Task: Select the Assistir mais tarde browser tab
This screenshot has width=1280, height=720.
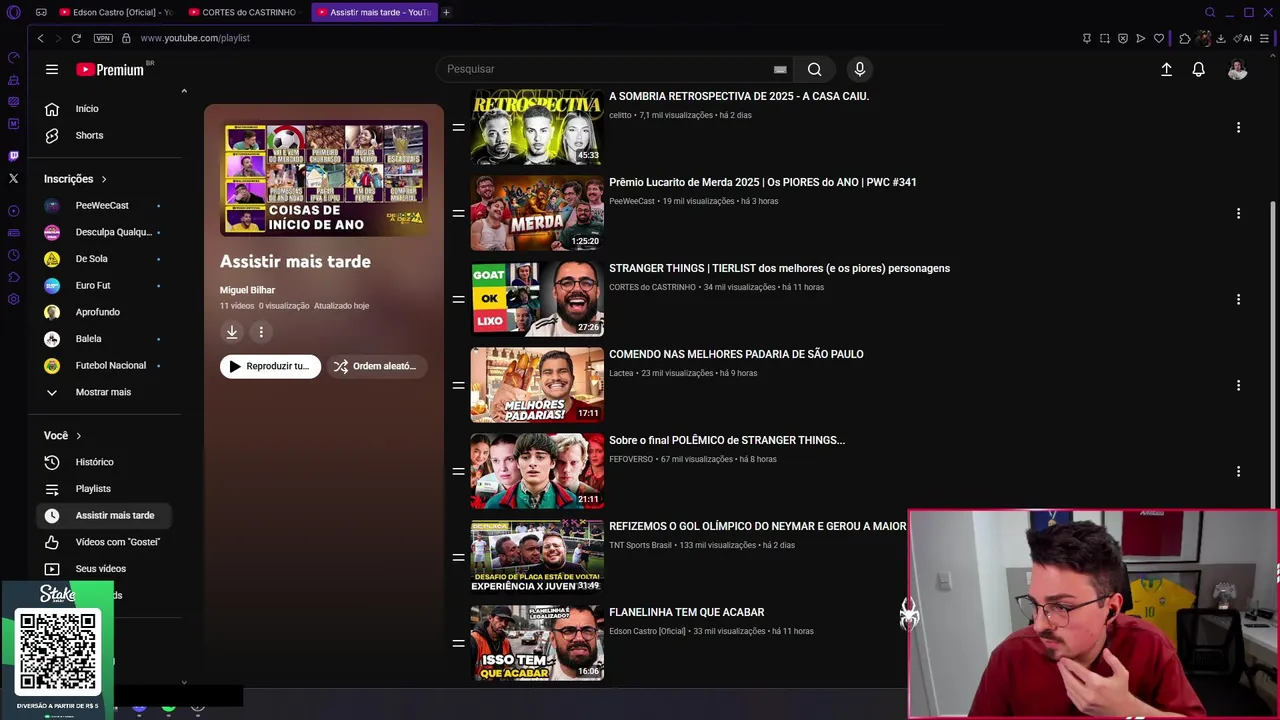Action: [x=374, y=12]
